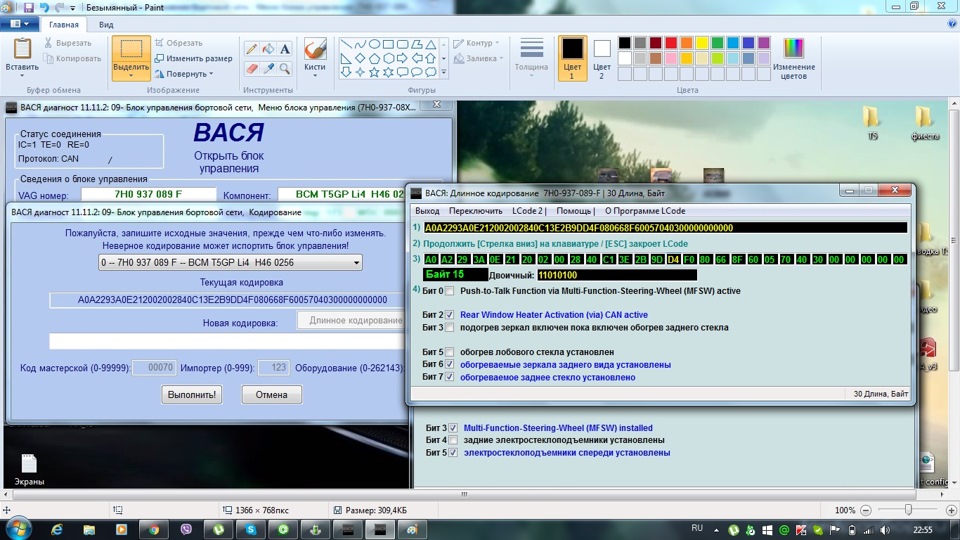Open the Переключить menu in LCode
The width and height of the screenshot is (960, 540).
pos(475,211)
